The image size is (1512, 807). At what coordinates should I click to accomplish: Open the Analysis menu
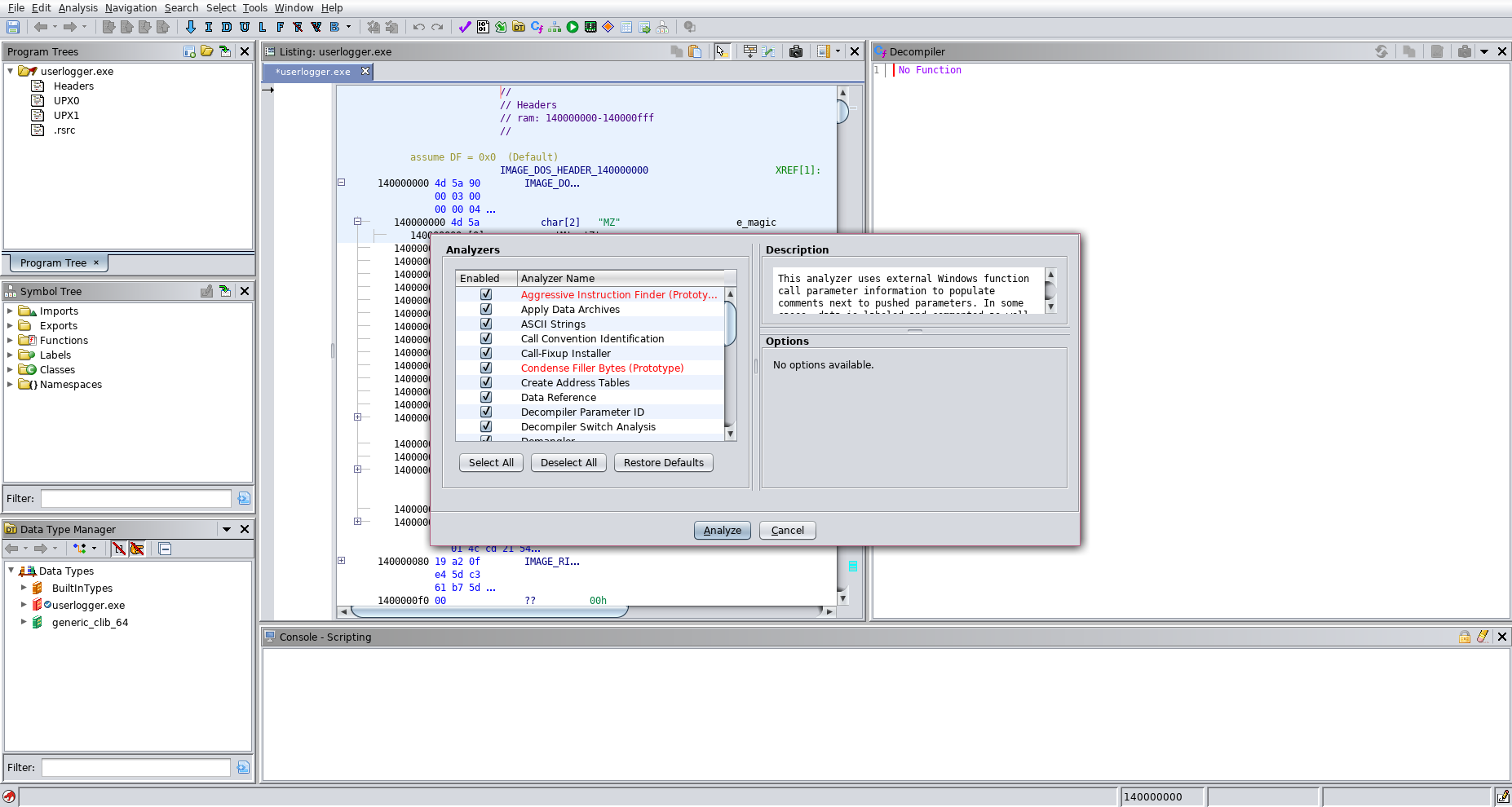tap(77, 7)
